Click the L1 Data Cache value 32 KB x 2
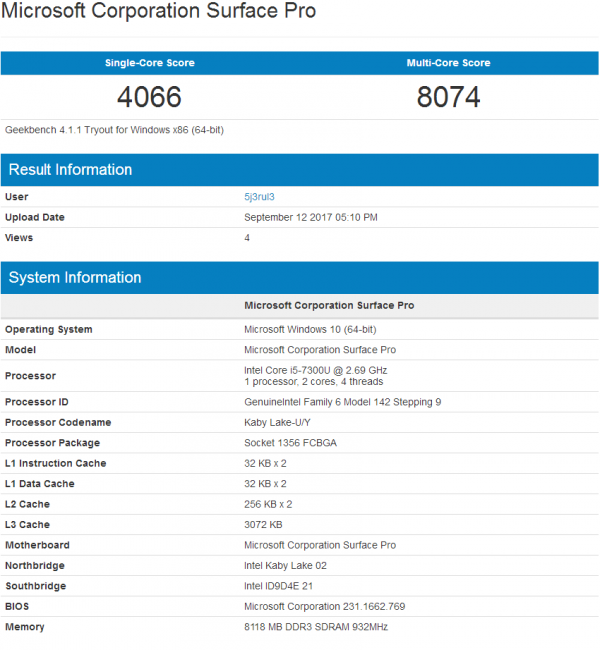 point(265,484)
